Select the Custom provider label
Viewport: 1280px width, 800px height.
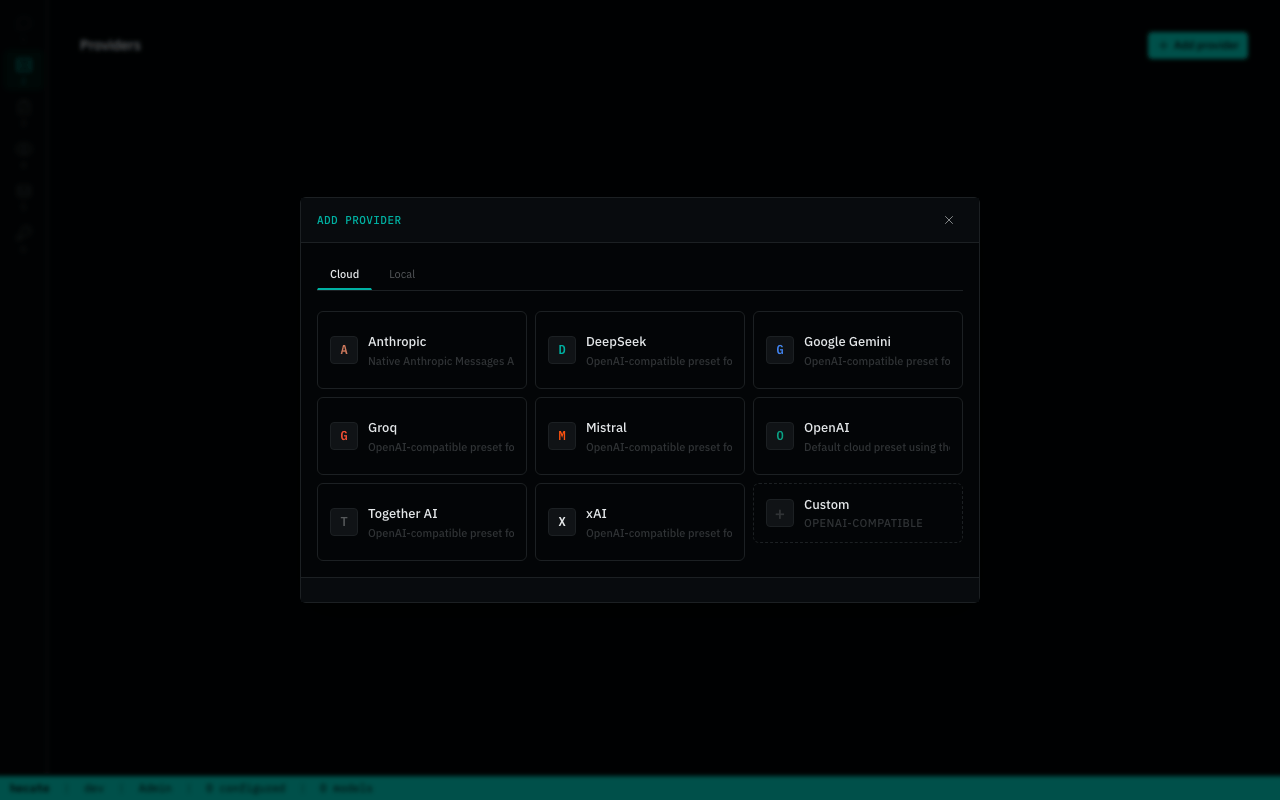tap(826, 505)
